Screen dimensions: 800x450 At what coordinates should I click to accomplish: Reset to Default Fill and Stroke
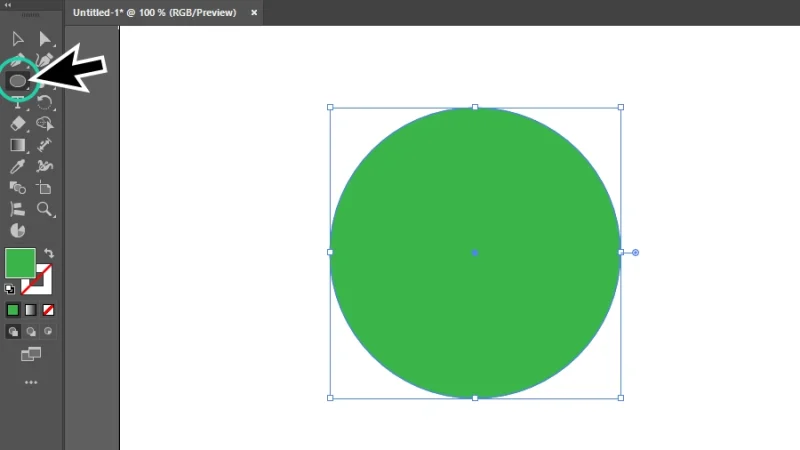[x=10, y=289]
